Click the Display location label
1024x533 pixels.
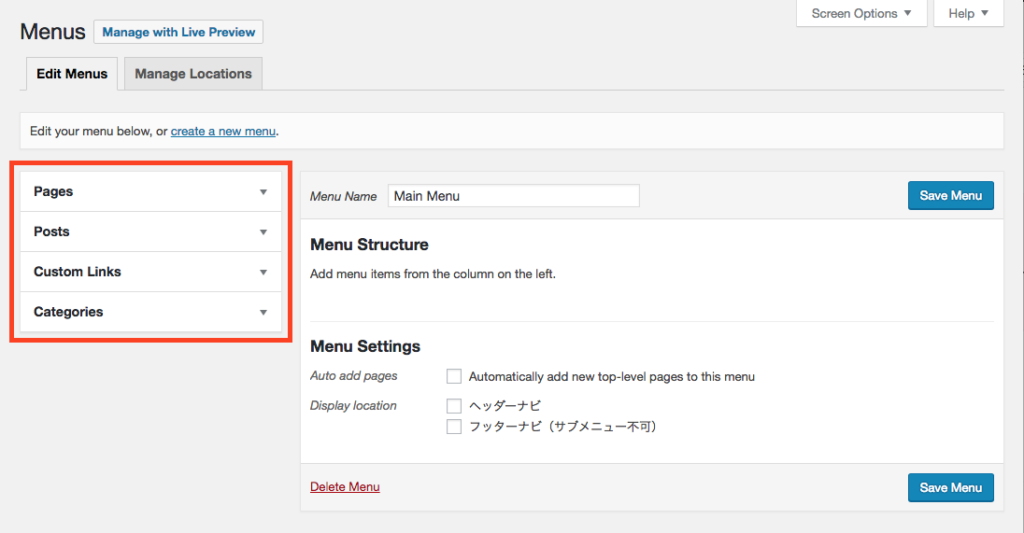point(353,406)
